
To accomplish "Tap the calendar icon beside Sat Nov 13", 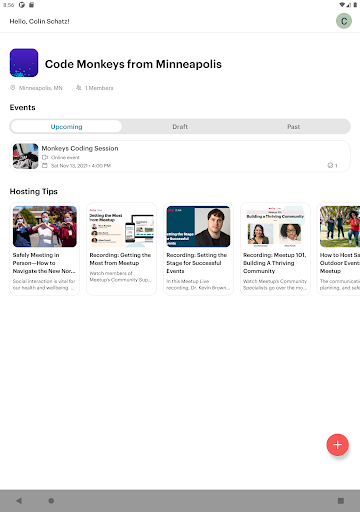I will (45, 166).
